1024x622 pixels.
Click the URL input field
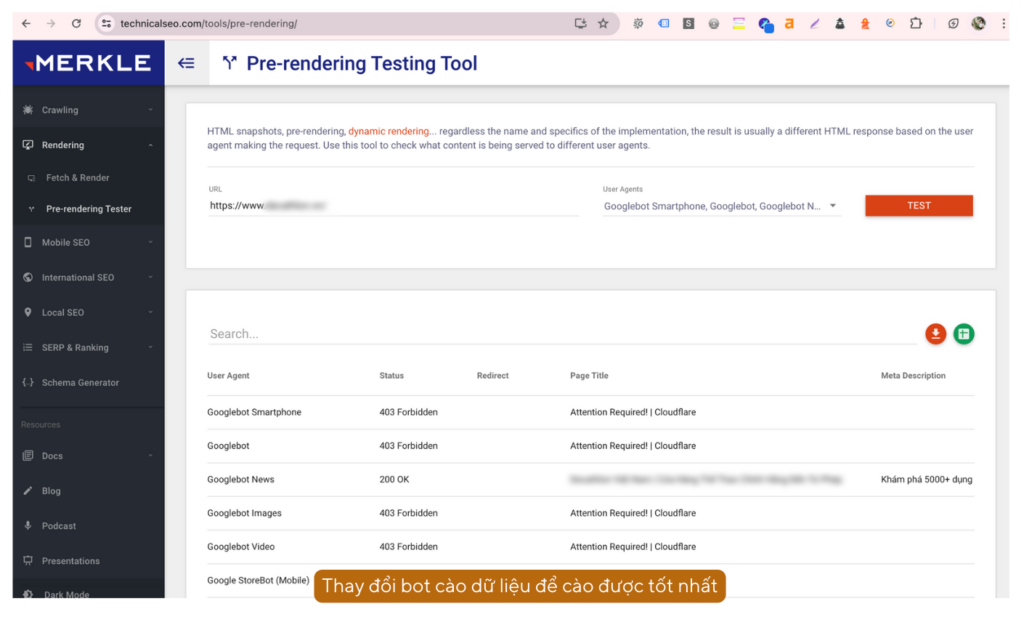click(392, 206)
